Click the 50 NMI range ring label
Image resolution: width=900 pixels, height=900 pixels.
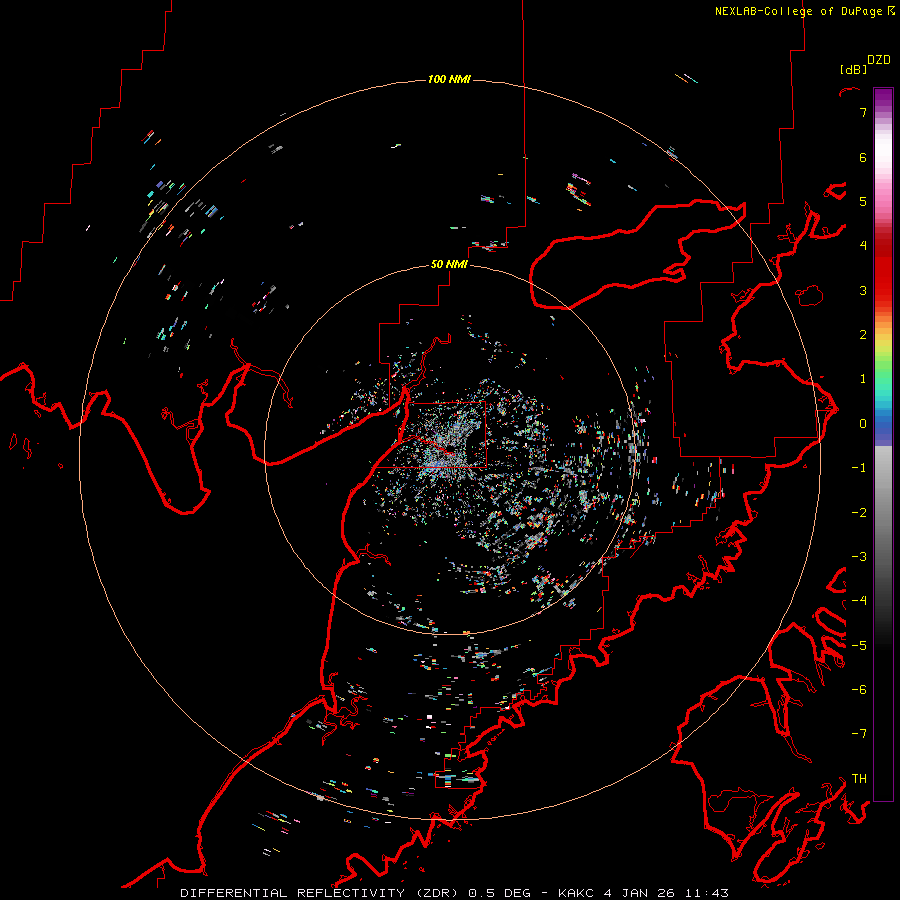[x=449, y=264]
